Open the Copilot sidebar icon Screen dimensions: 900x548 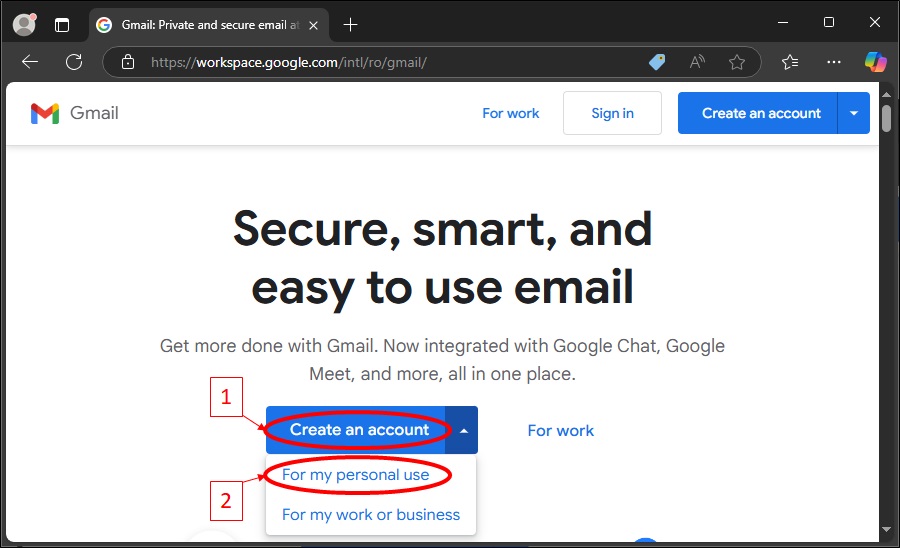click(876, 62)
